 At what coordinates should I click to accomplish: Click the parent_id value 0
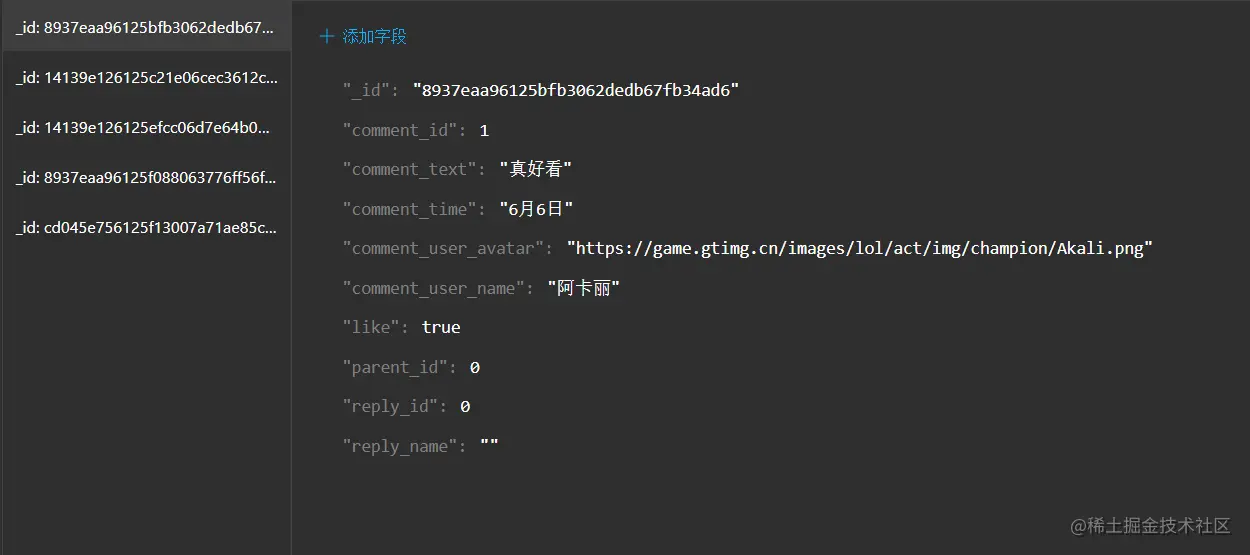(x=475, y=367)
